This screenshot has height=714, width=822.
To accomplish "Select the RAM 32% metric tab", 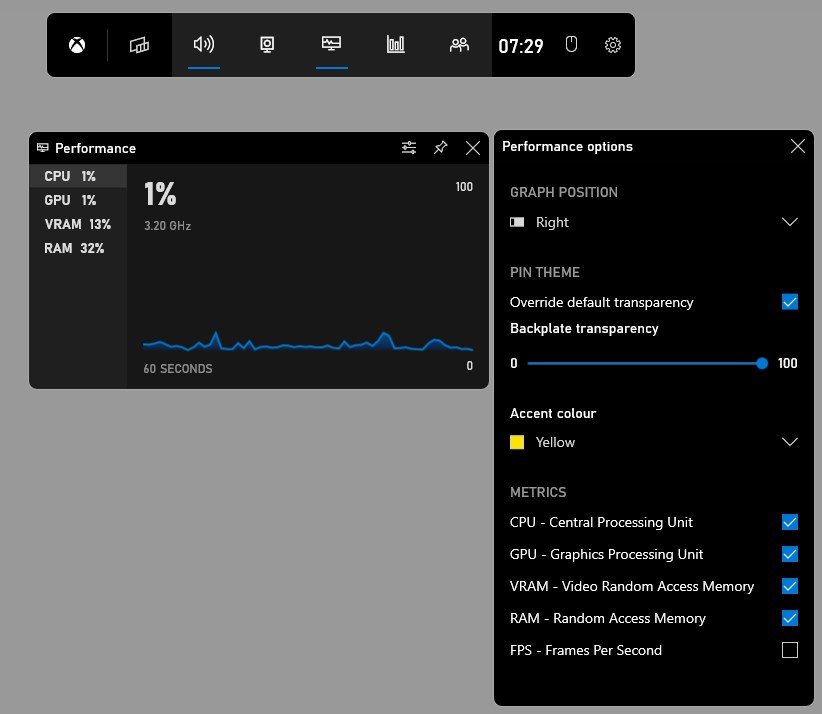I will click(78, 248).
